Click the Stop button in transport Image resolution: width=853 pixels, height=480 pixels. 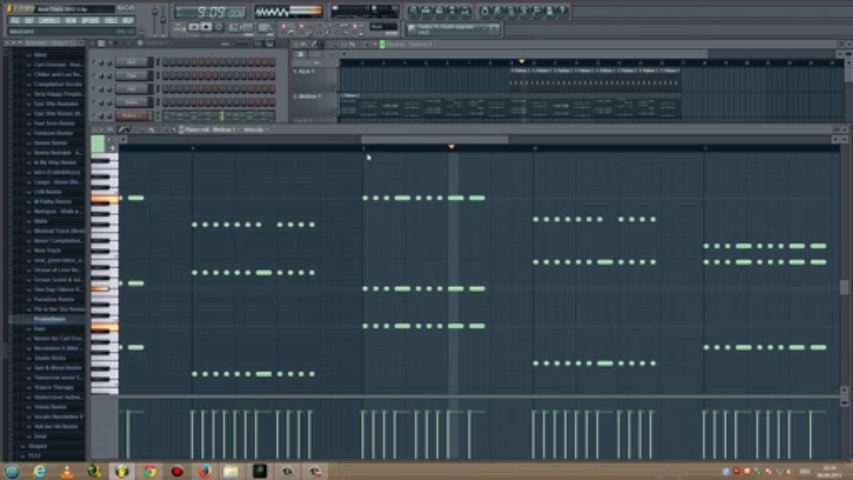click(x=206, y=27)
